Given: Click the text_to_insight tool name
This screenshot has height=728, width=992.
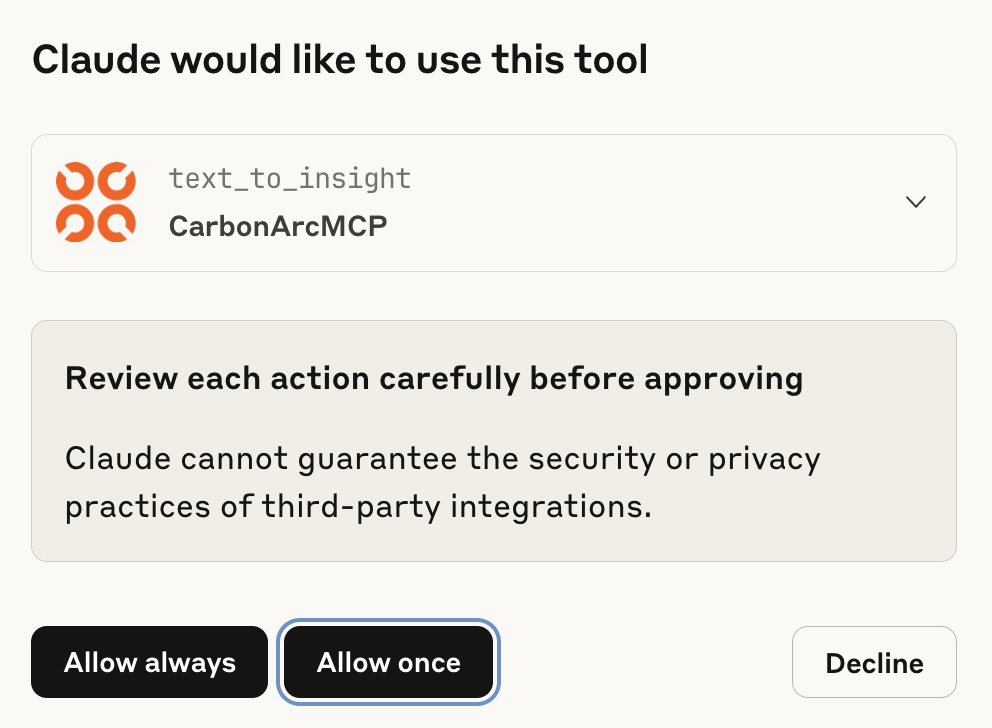Looking at the screenshot, I should tap(290, 179).
